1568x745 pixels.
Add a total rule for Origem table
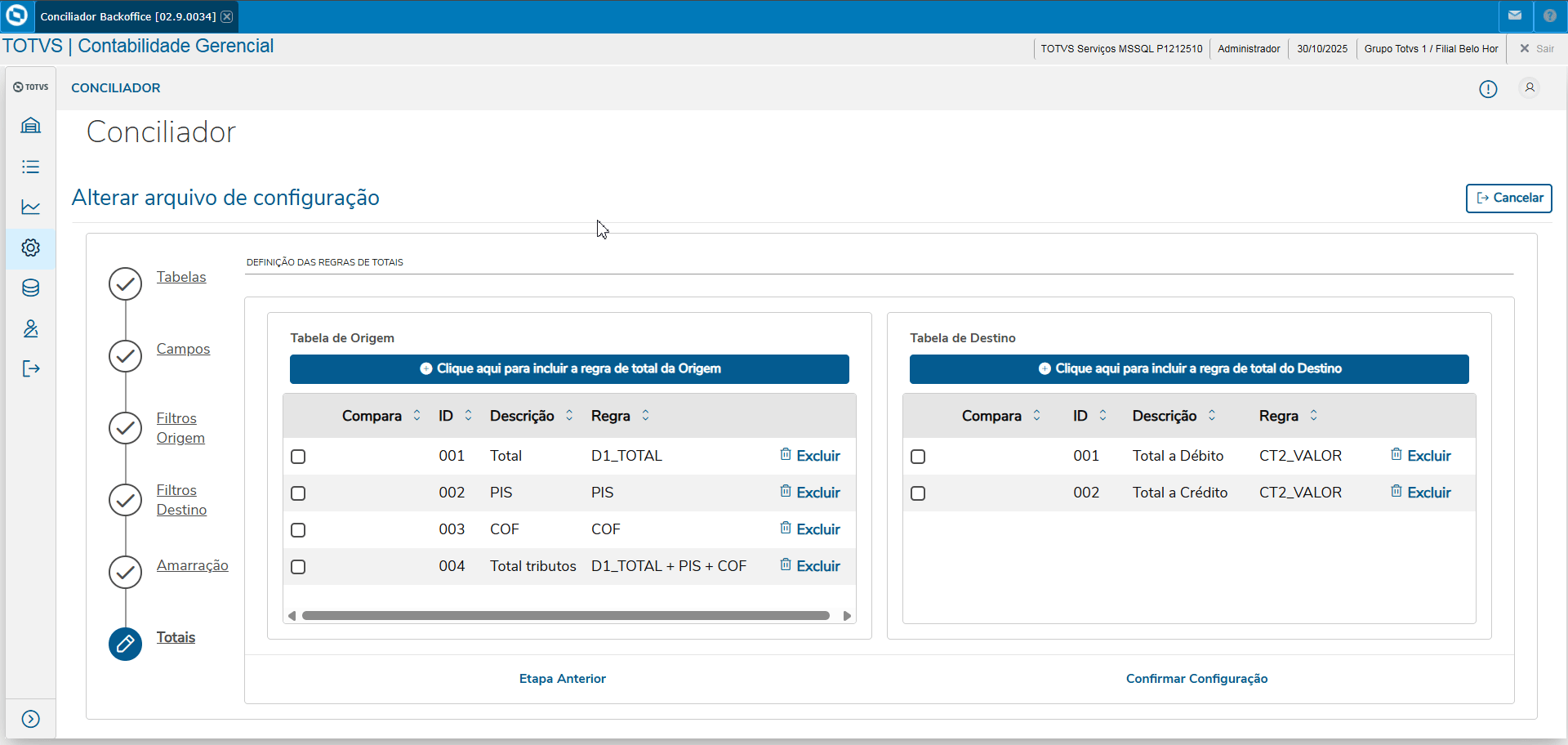click(569, 369)
